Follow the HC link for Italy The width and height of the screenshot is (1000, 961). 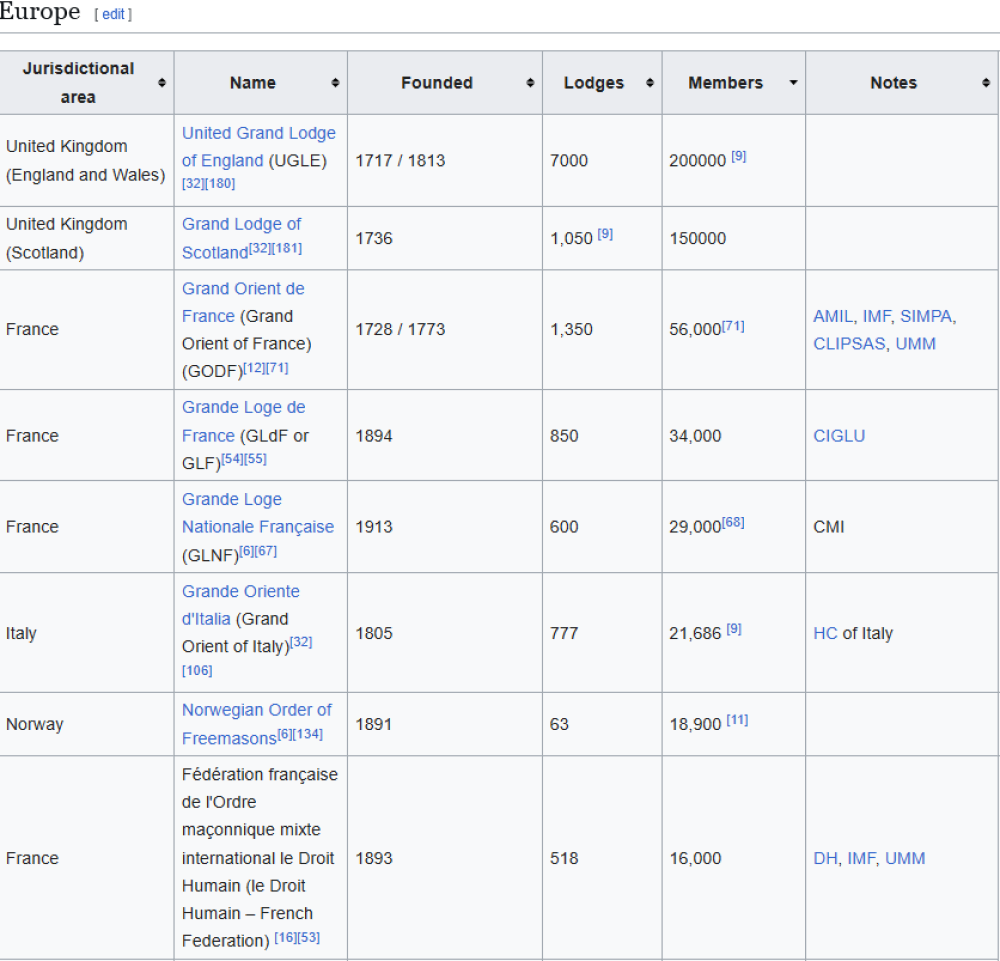(825, 633)
